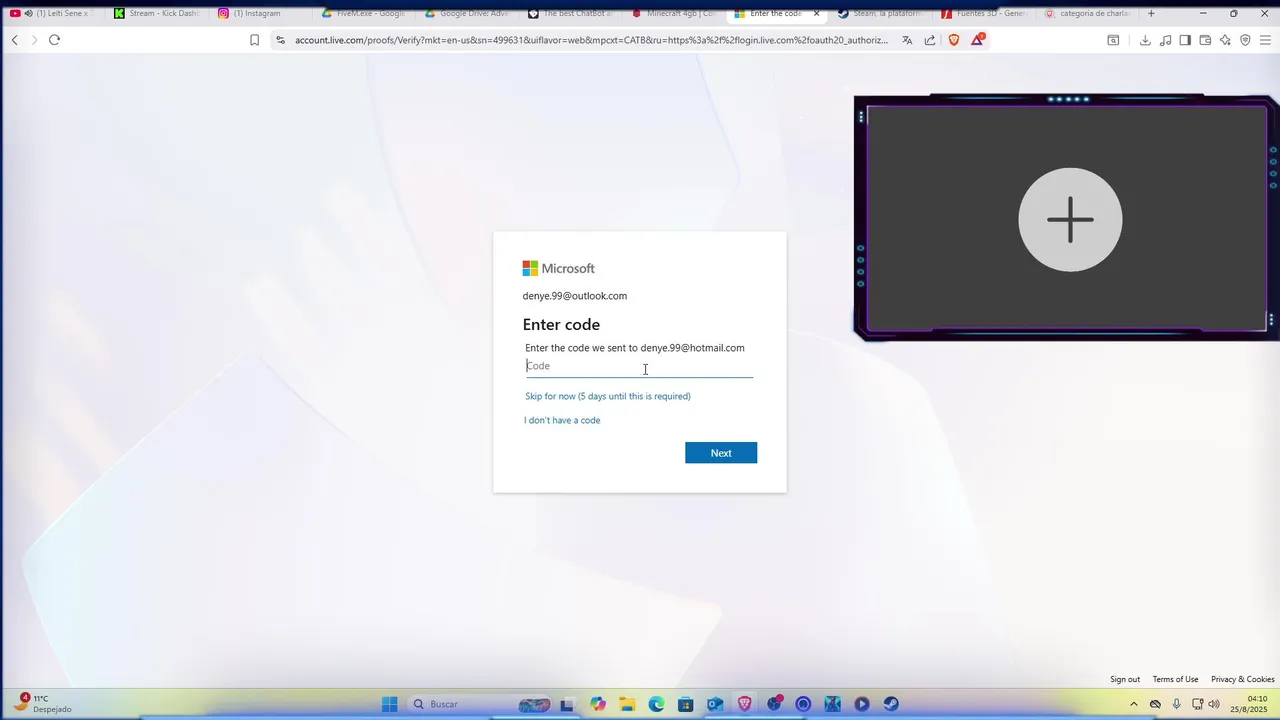Switch to the 'Fuentes 3D' tab
Viewport: 1280px width, 720px height.
click(986, 13)
